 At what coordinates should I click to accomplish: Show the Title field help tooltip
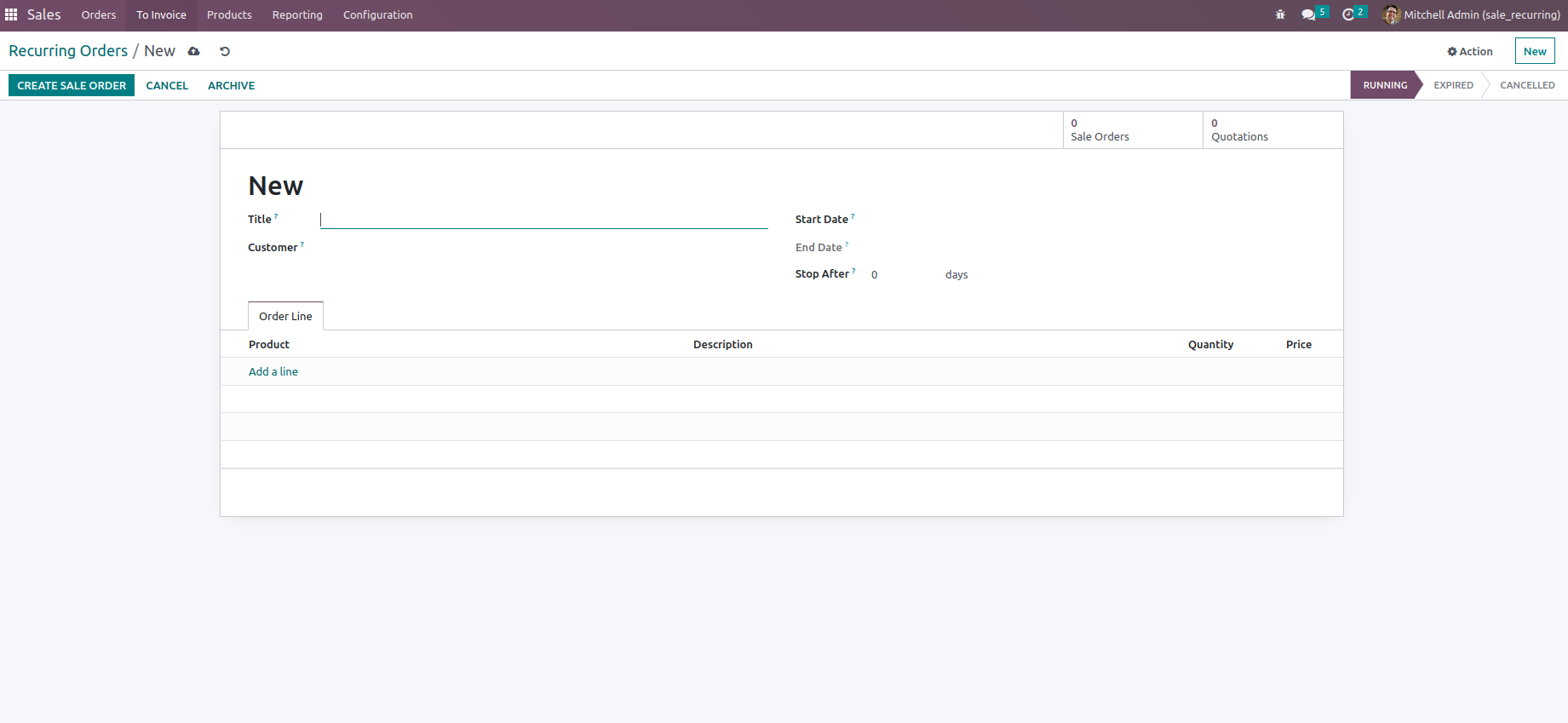pos(276,216)
